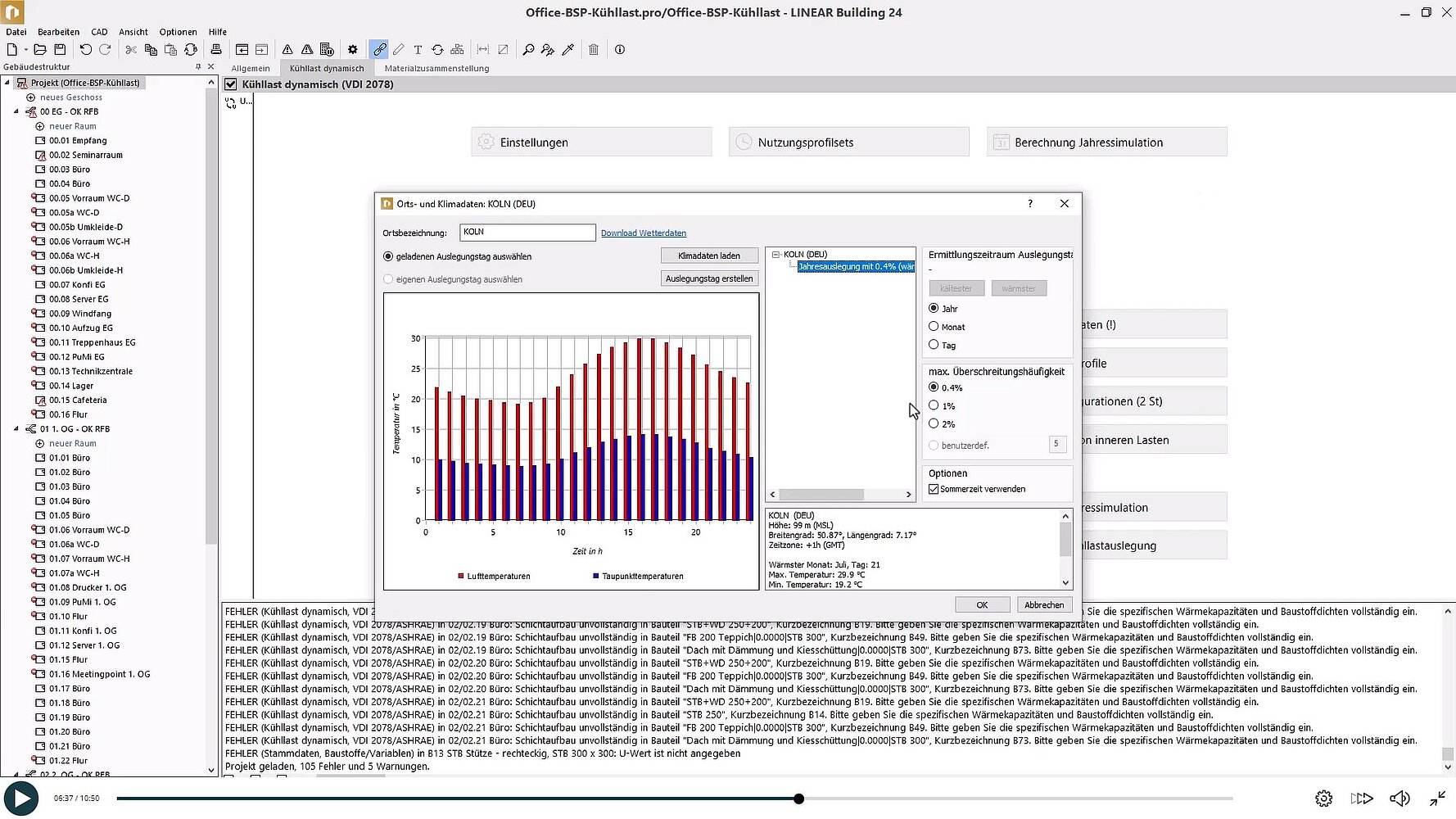This screenshot has width=1456, height=819.
Task: Click the info circle icon in toolbar
Action: 620,50
